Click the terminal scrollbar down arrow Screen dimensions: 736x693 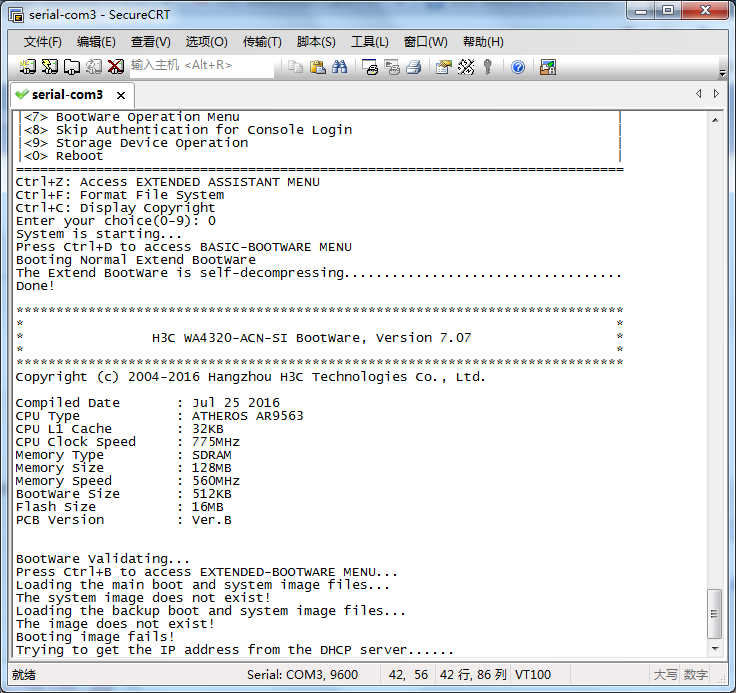pyautogui.click(x=715, y=649)
